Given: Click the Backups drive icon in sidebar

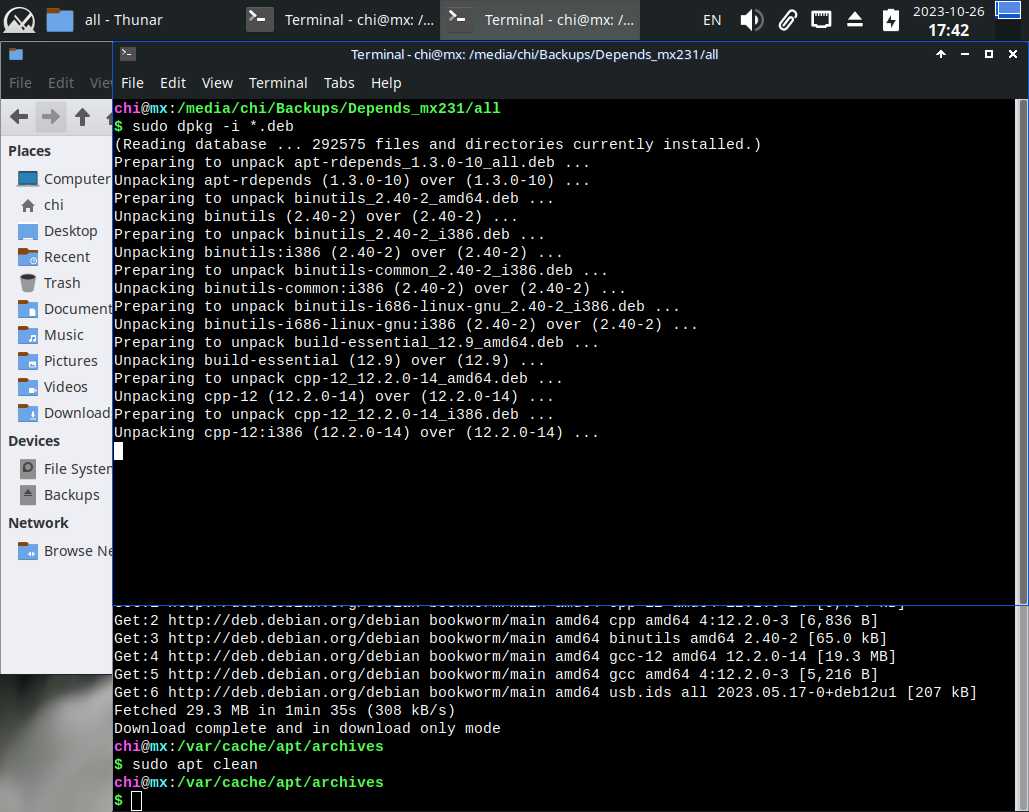Looking at the screenshot, I should pyautogui.click(x=28, y=495).
